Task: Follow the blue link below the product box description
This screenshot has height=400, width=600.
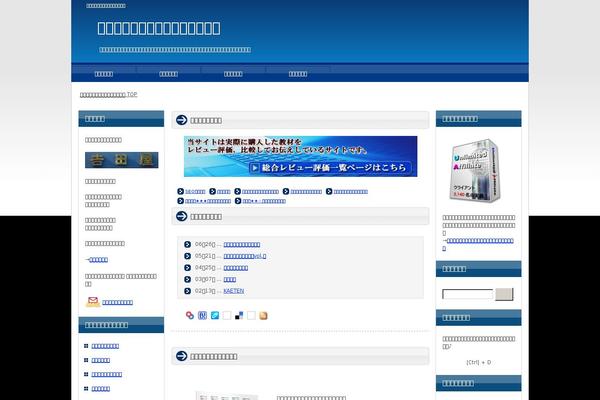Action: coord(478,244)
